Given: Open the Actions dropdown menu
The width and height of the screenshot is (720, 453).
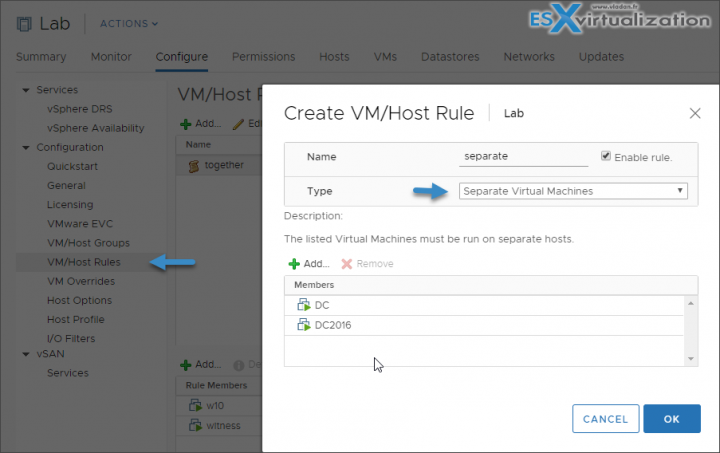Looking at the screenshot, I should point(129,24).
